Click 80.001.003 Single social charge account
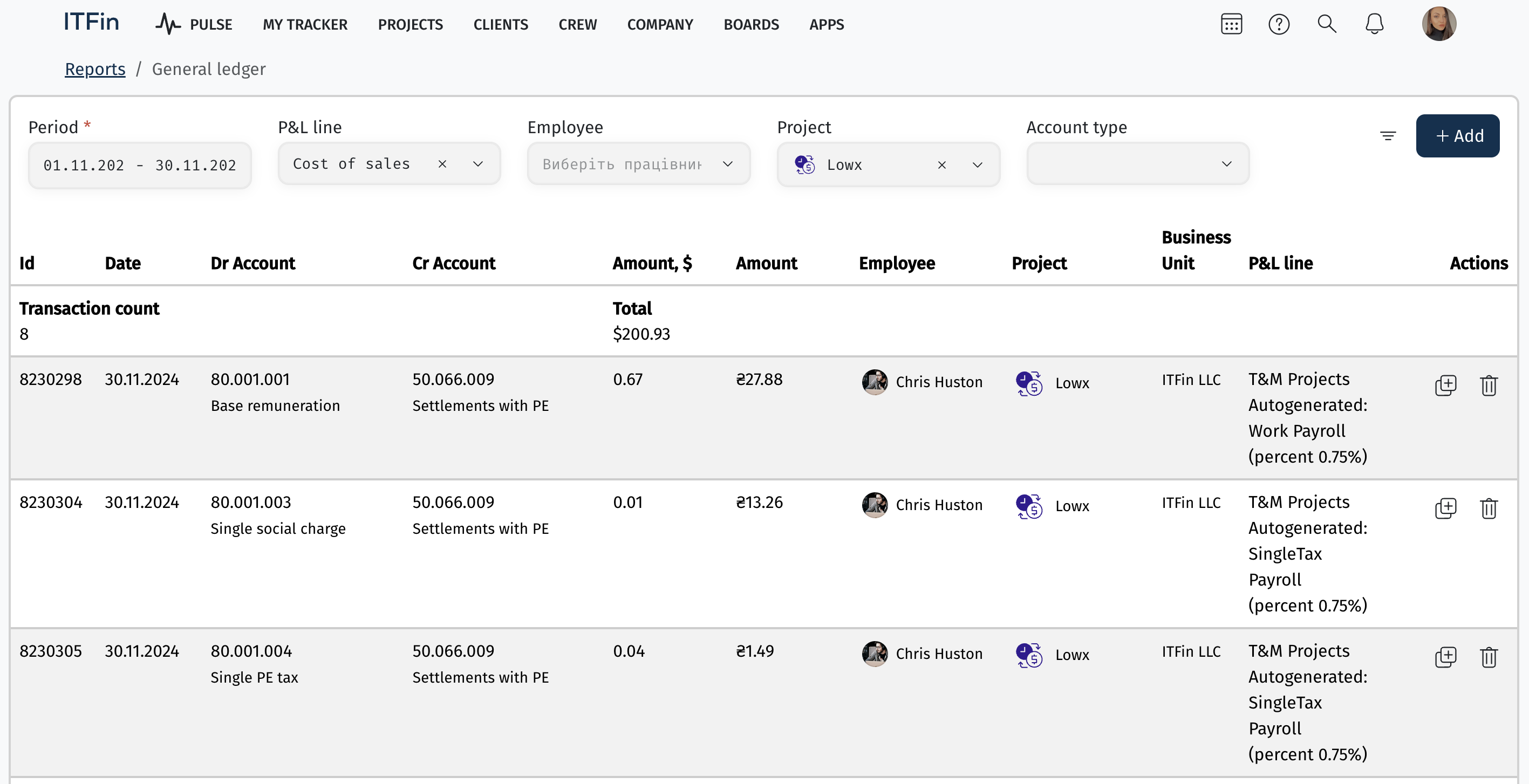Screen dimensions: 1529x784 [x=278, y=515]
